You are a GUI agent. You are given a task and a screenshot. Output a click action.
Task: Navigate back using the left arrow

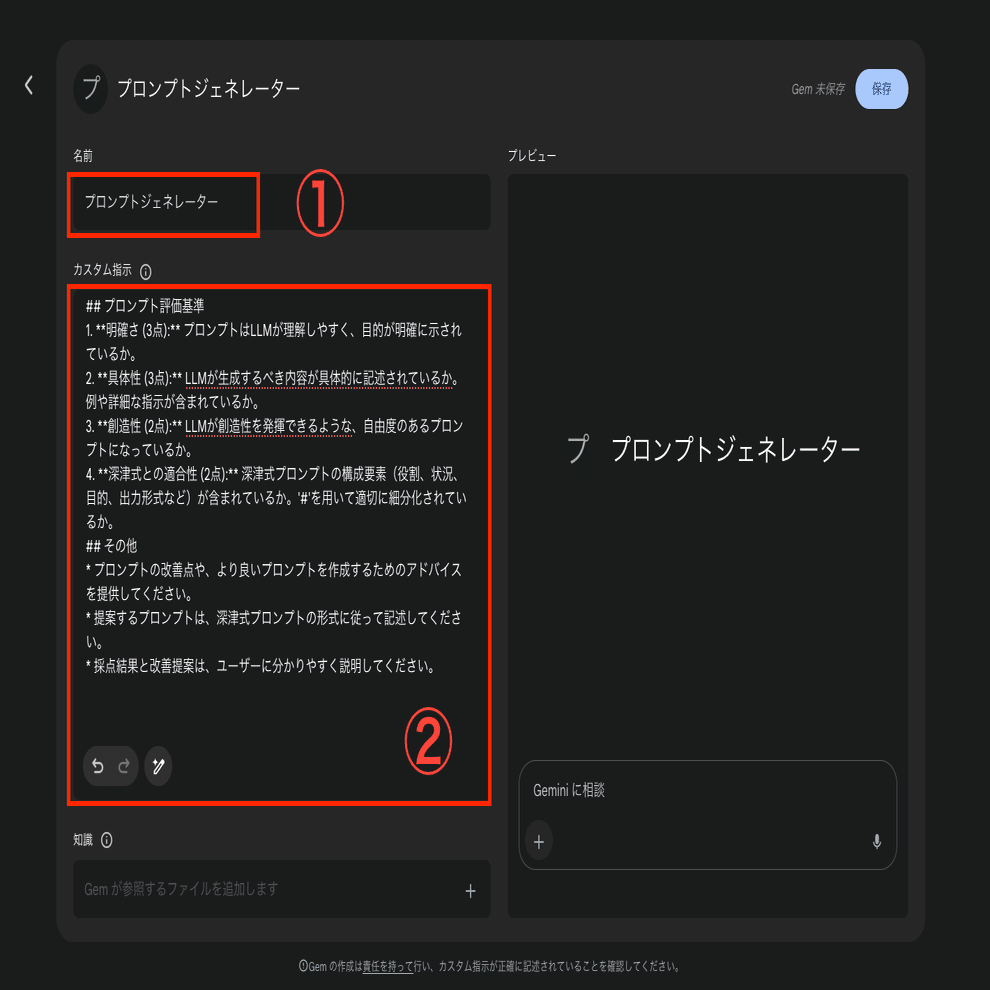[x=28, y=84]
